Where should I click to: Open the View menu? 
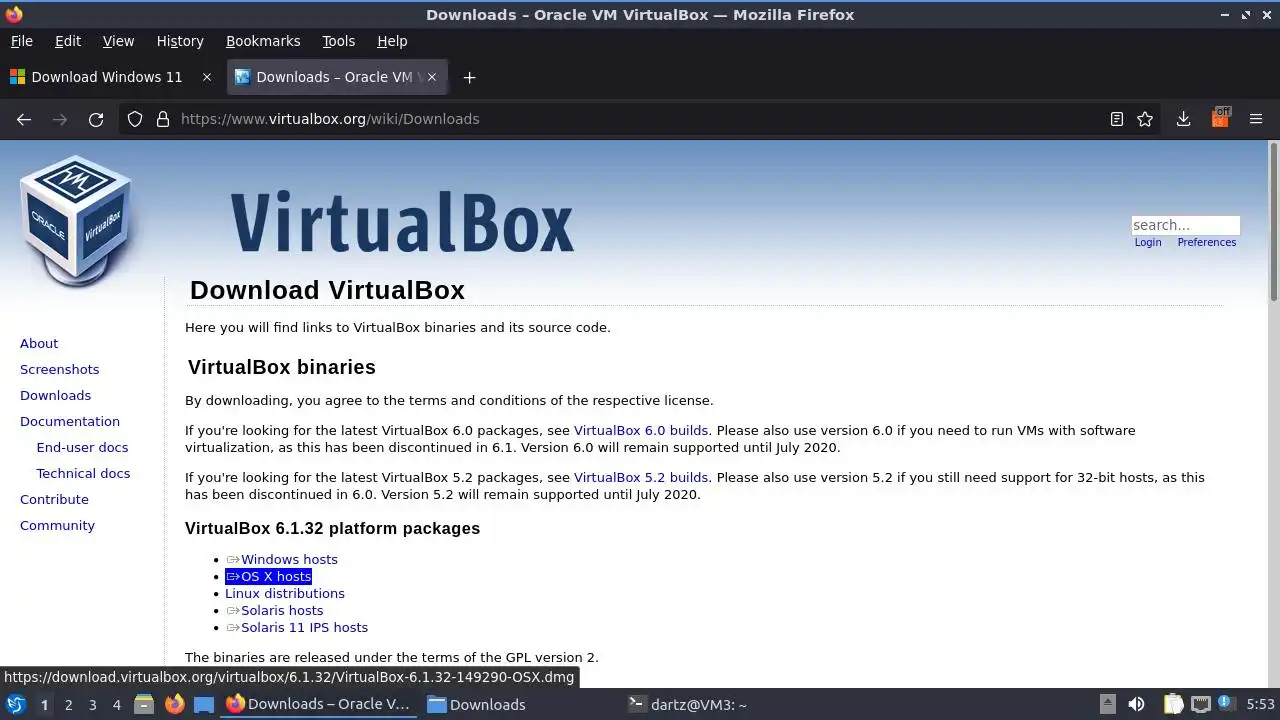tap(118, 41)
